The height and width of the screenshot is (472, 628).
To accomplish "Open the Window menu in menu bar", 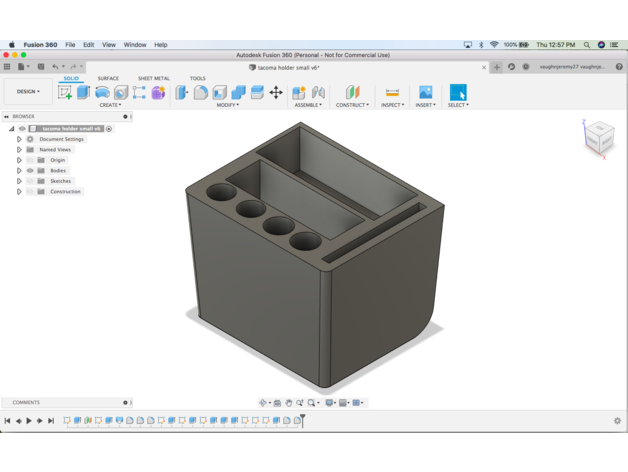I will 135,45.
